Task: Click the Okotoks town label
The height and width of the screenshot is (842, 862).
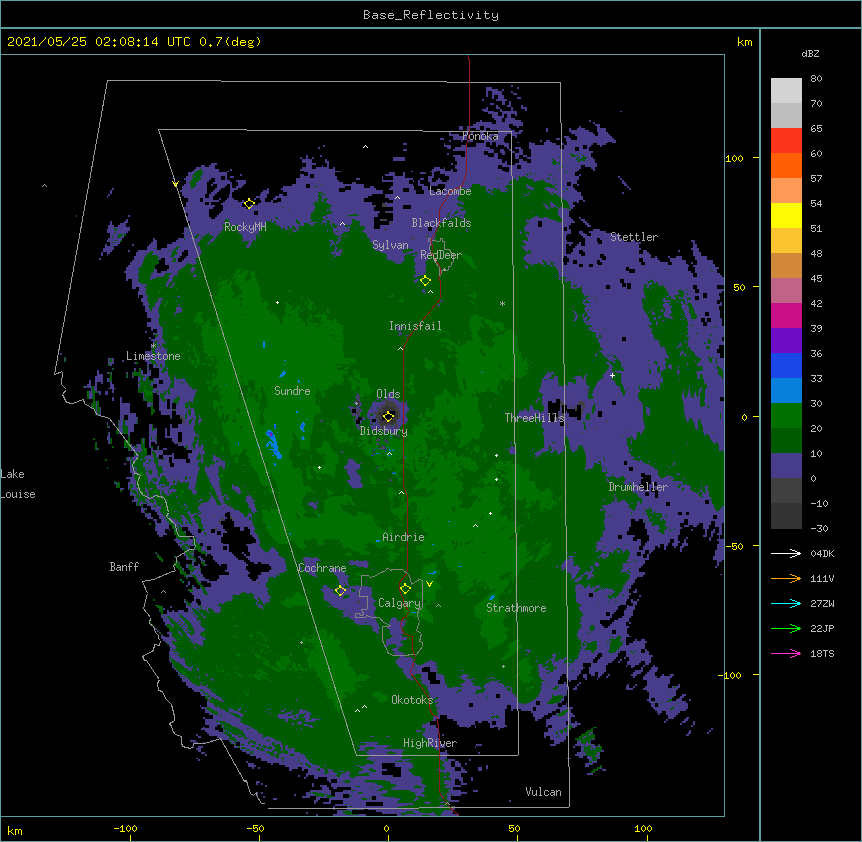Action: click(x=412, y=700)
